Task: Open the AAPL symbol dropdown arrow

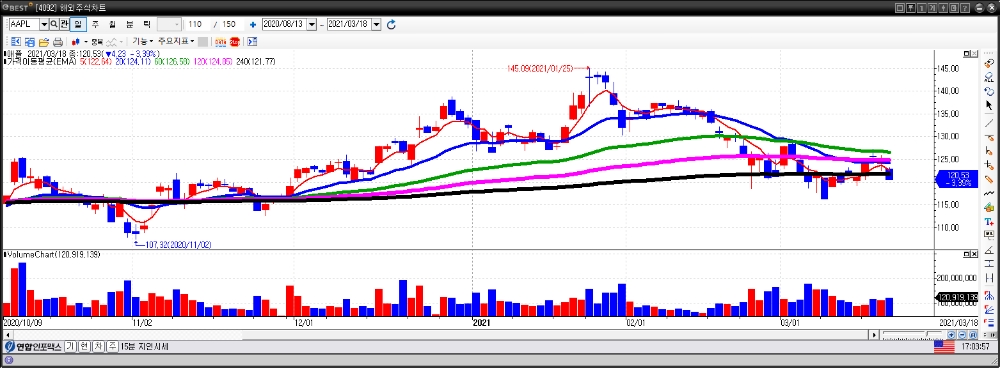Action: point(44,24)
